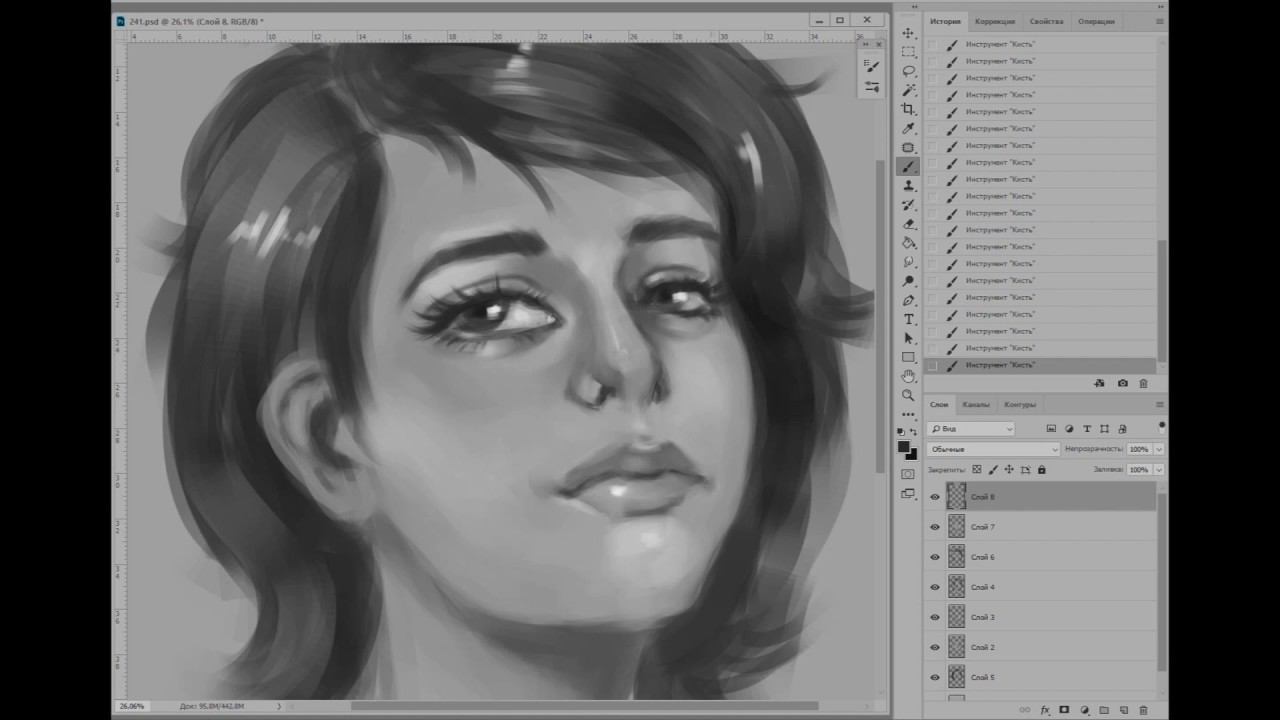Select the Clone Stamp tool
1280x720 pixels.
pyautogui.click(x=908, y=186)
